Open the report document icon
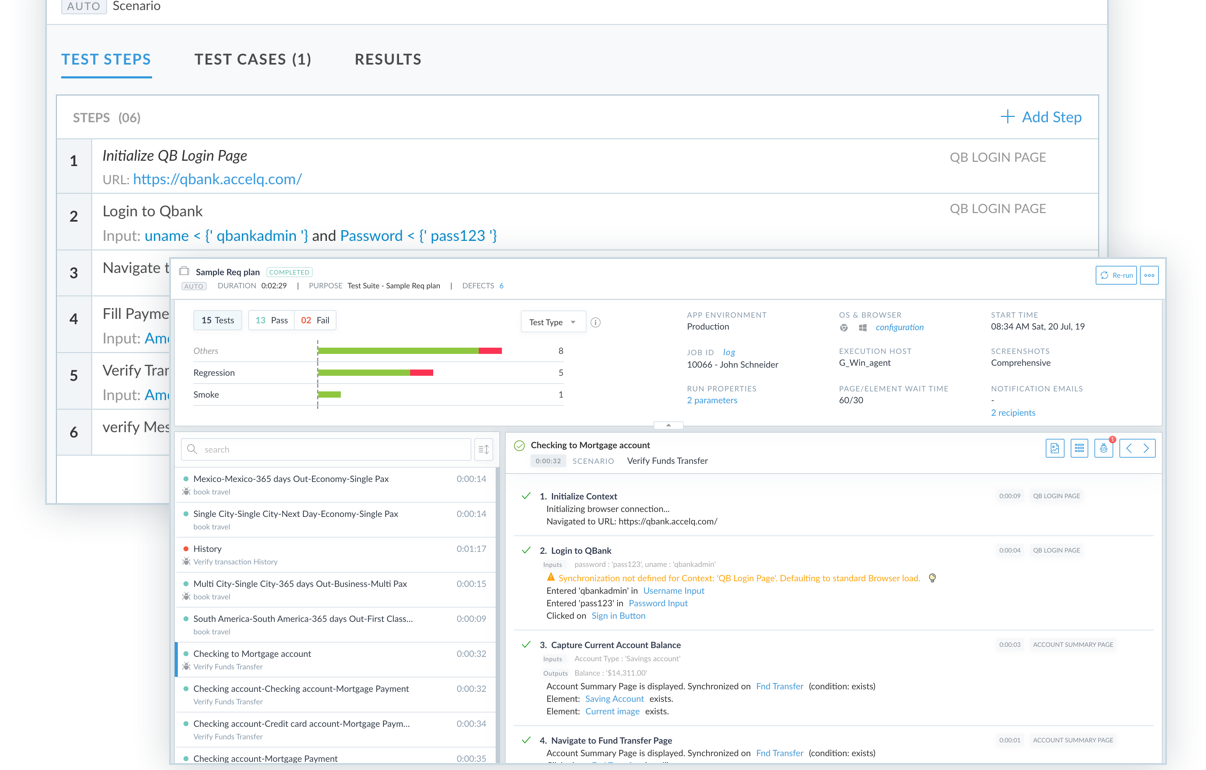 click(x=1054, y=449)
